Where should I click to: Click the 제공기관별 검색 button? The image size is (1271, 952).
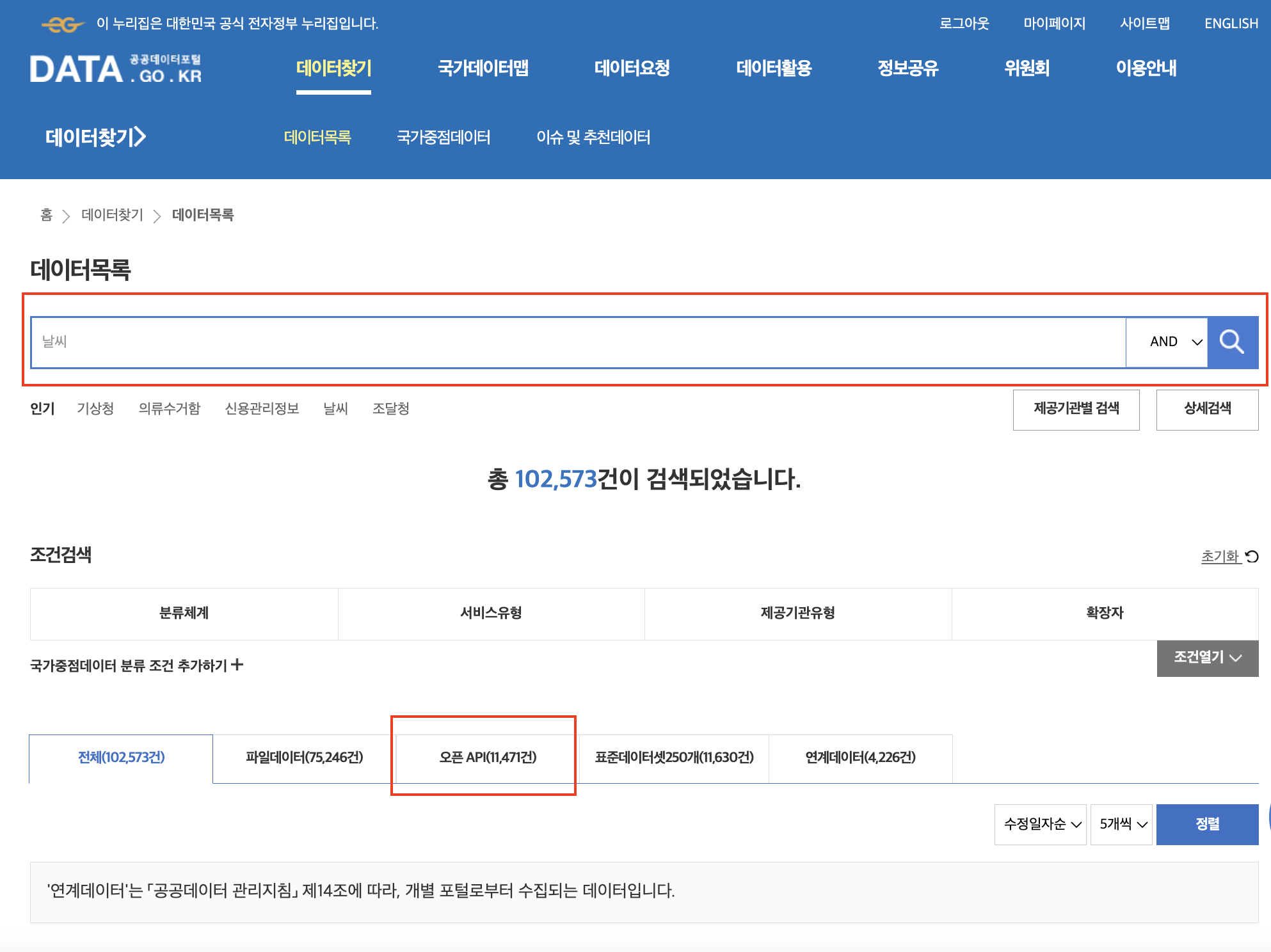pos(1076,409)
